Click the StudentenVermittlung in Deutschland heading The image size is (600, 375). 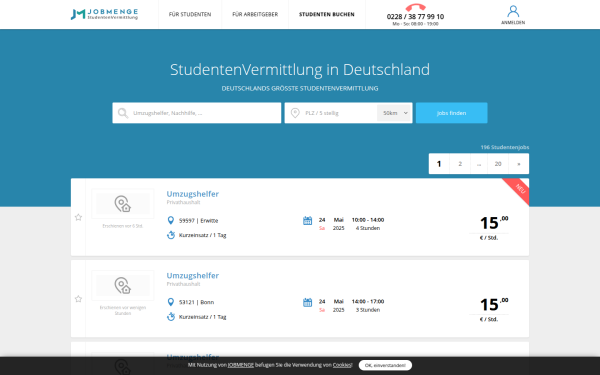click(300, 70)
